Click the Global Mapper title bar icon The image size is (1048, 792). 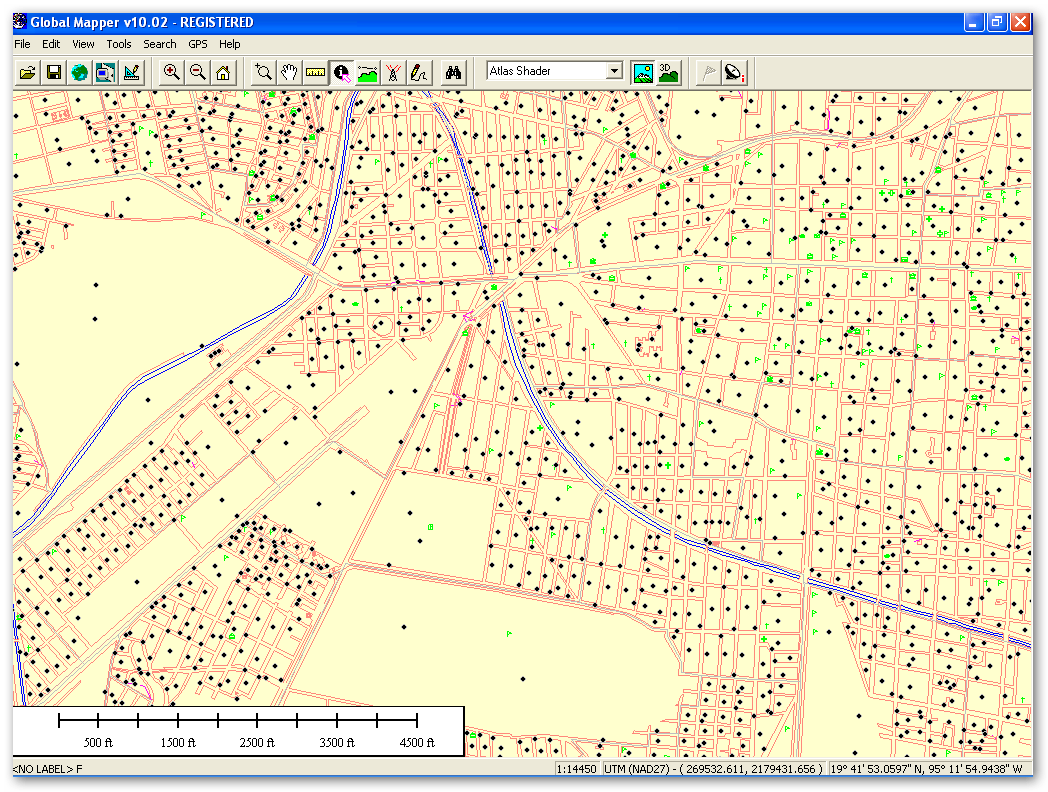[20, 22]
